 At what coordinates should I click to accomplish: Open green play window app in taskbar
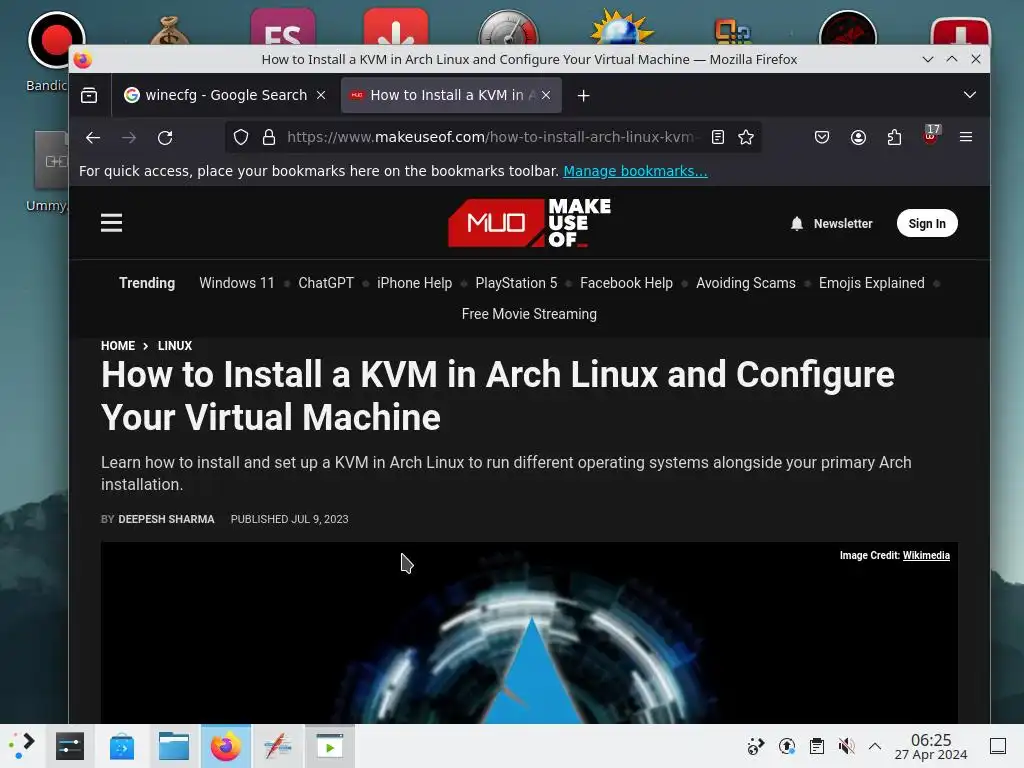coord(330,746)
